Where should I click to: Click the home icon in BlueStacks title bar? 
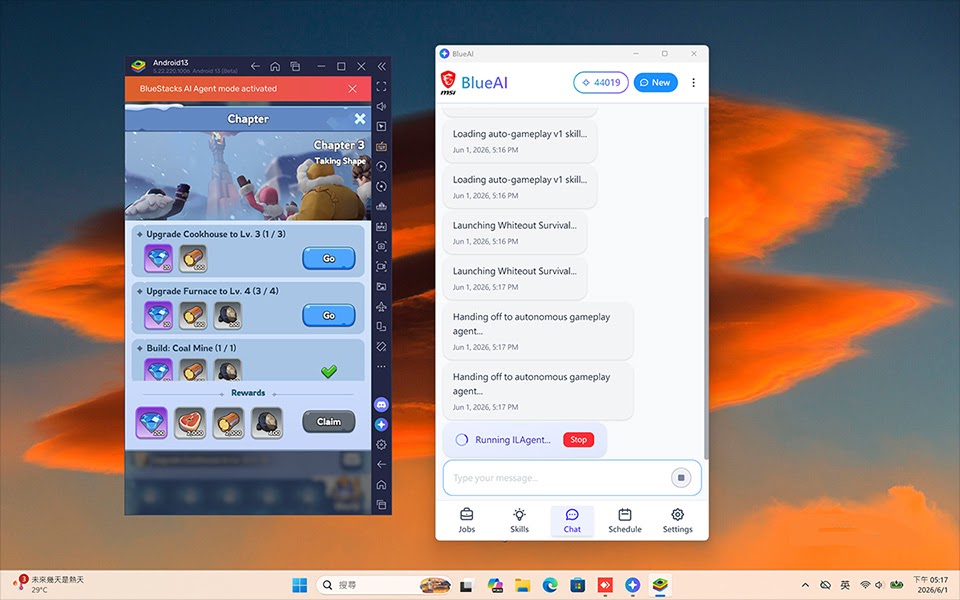click(x=275, y=66)
